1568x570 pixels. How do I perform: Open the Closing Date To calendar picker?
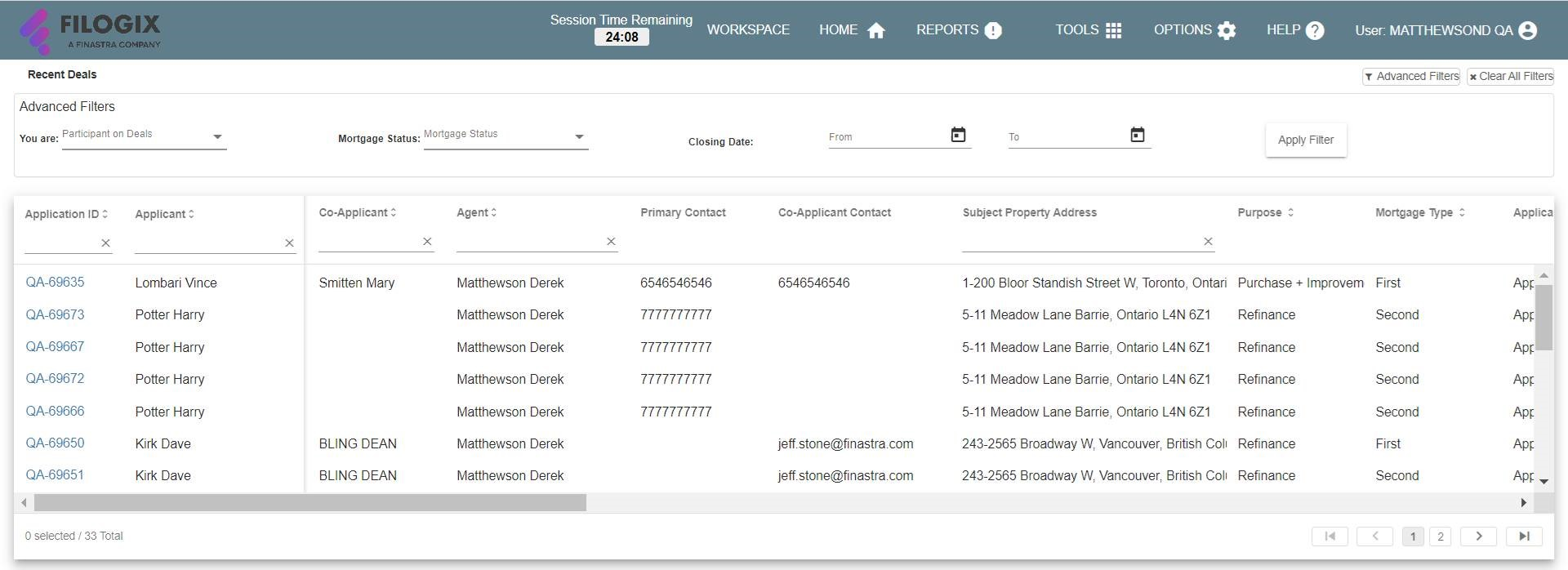click(1138, 135)
